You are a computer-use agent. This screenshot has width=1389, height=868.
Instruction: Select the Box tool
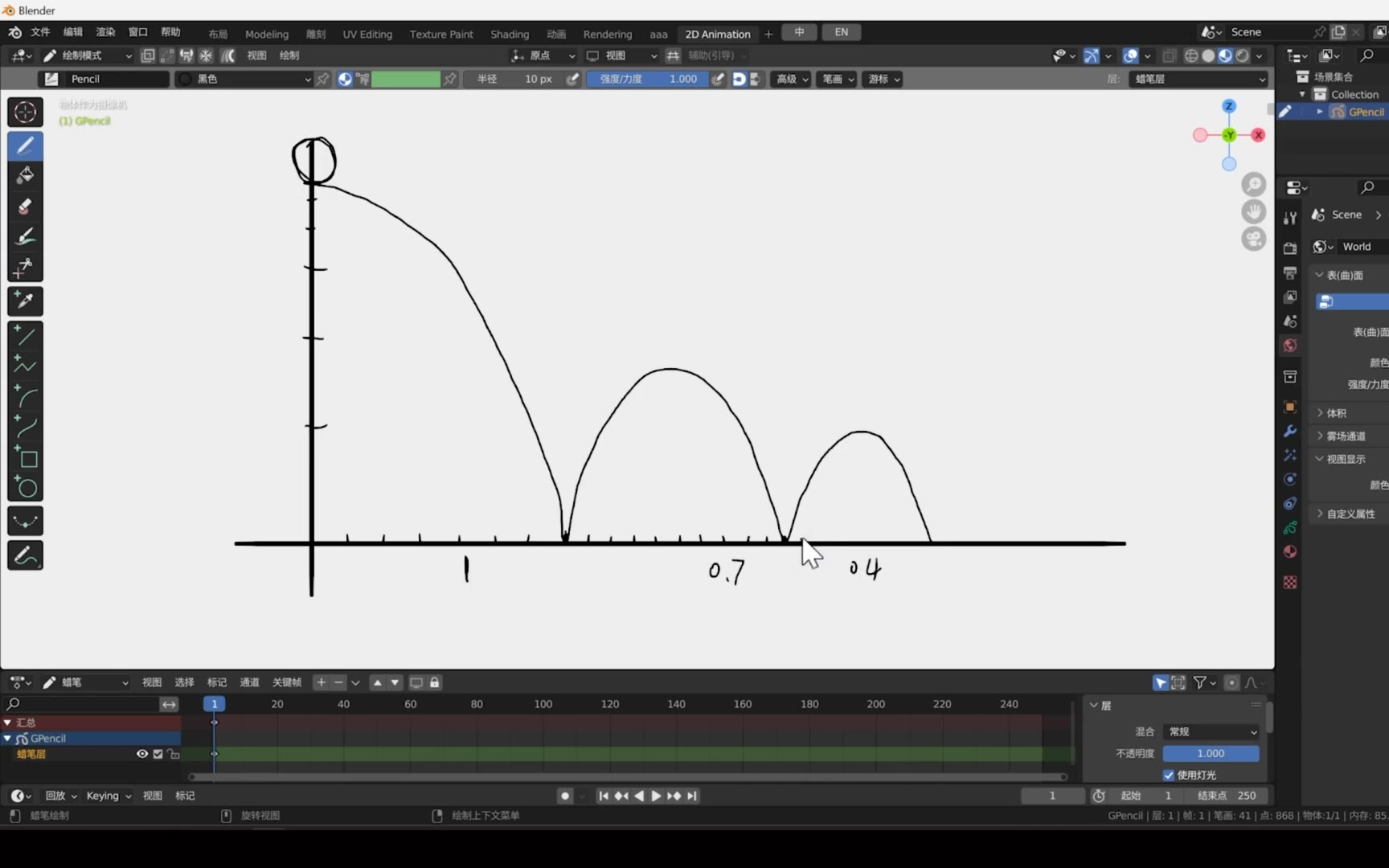[25, 457]
